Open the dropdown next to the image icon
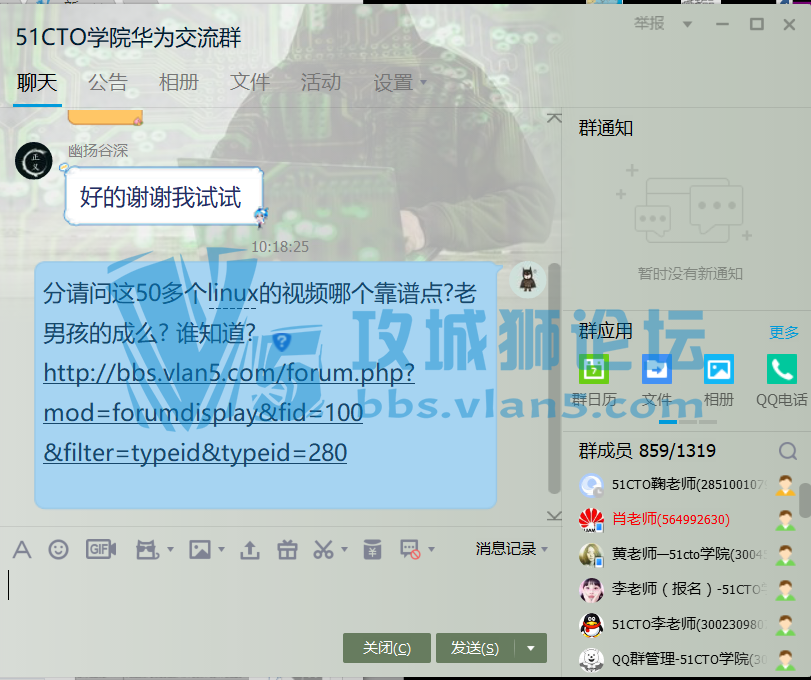The height and width of the screenshot is (680, 811). point(221,549)
